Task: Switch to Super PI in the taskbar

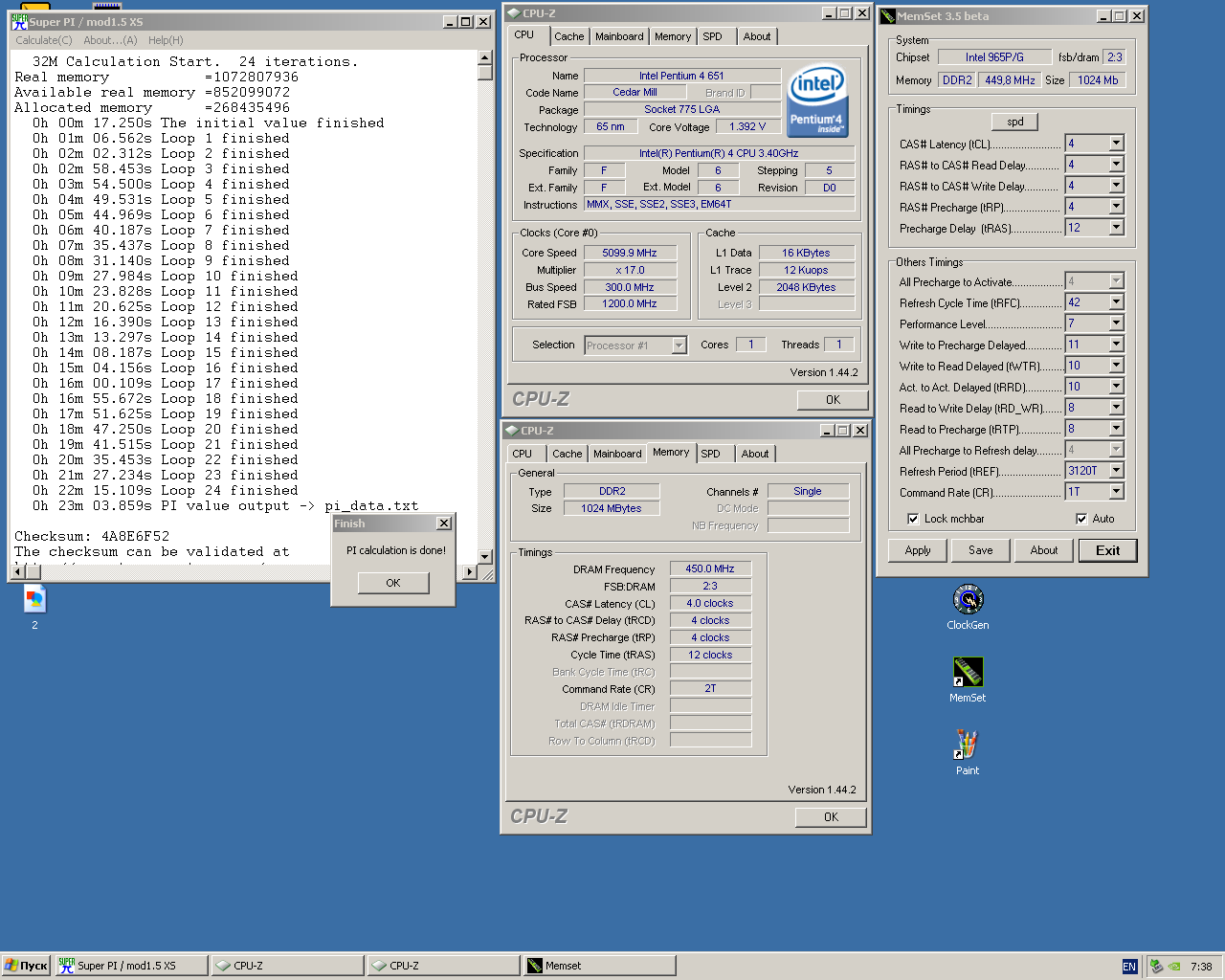Action: click(131, 966)
